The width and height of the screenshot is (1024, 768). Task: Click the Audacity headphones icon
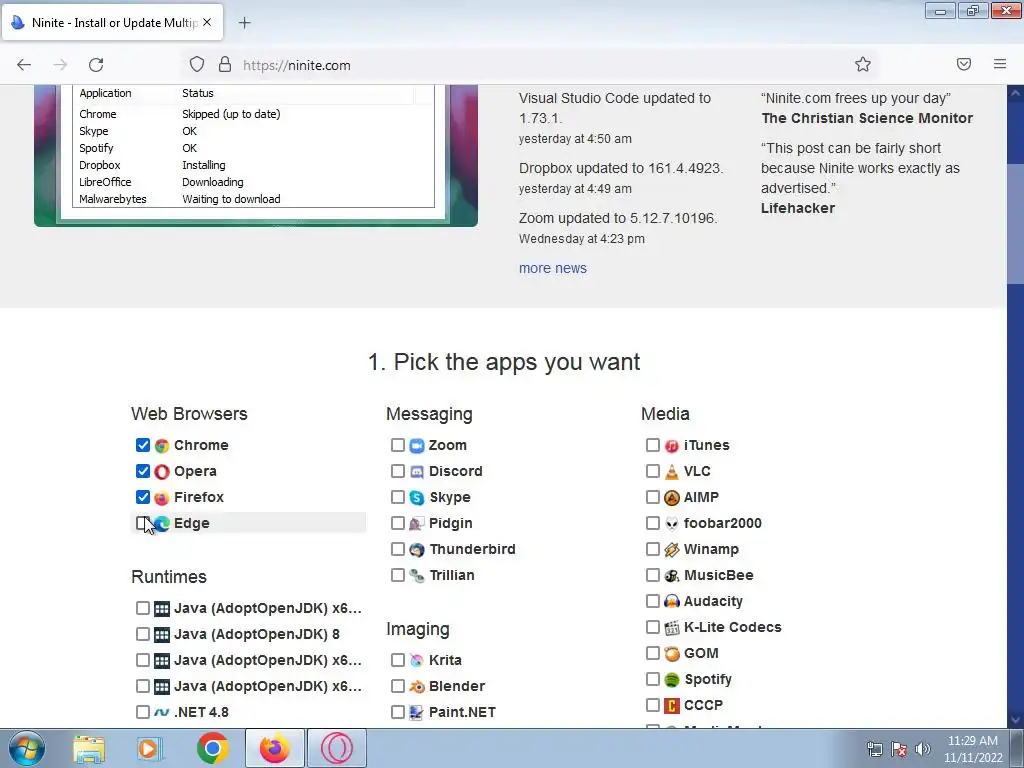click(x=671, y=601)
